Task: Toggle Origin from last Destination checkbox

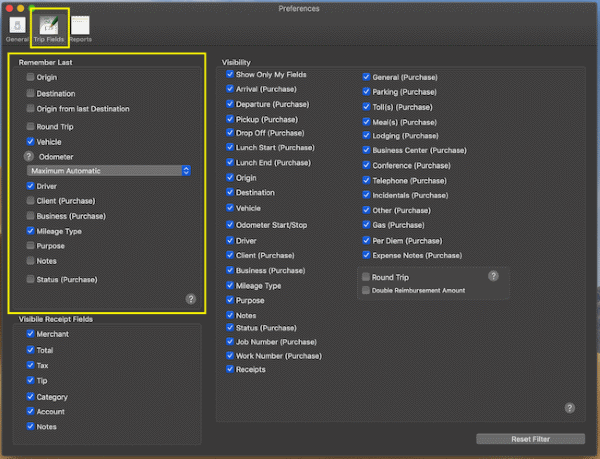Action: tap(30, 109)
